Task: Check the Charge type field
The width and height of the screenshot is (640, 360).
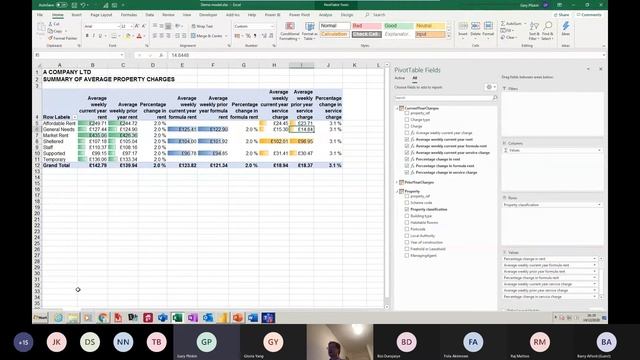Action: pyautogui.click(x=407, y=120)
